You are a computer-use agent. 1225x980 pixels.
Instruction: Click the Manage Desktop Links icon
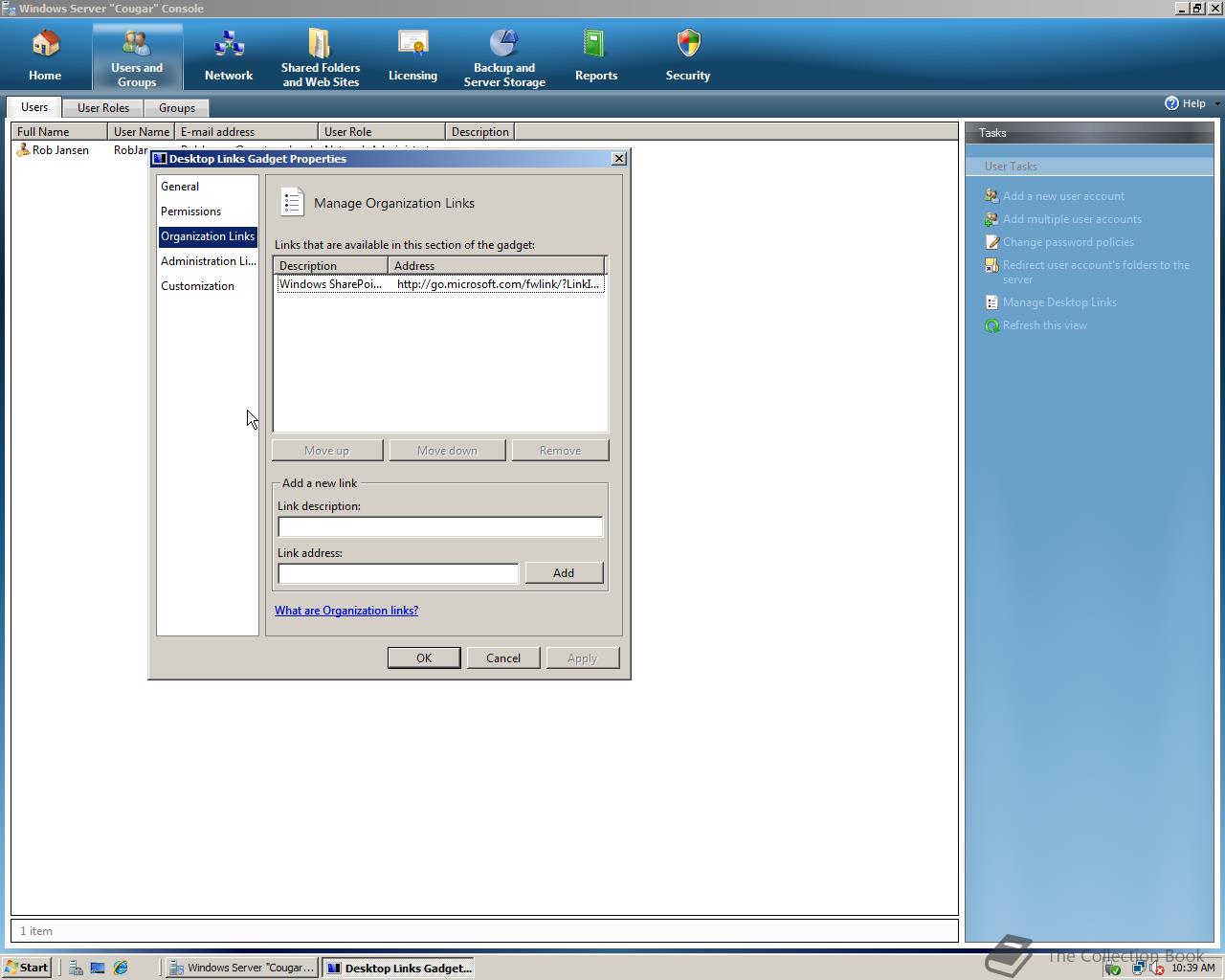click(991, 302)
